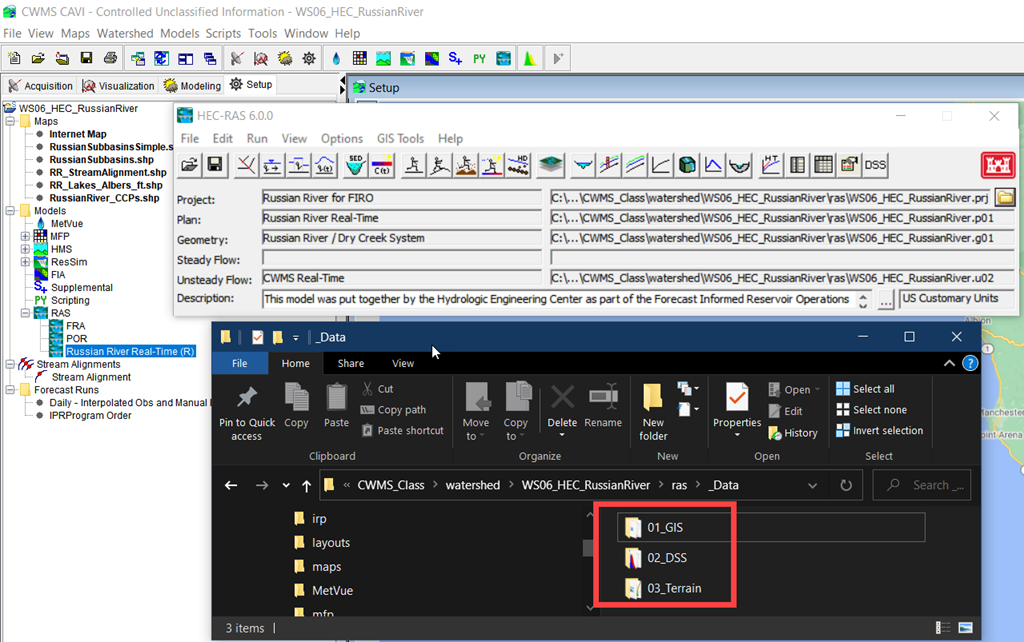
Task: Open recent locations dropdown in Explorer navigation
Action: point(285,485)
